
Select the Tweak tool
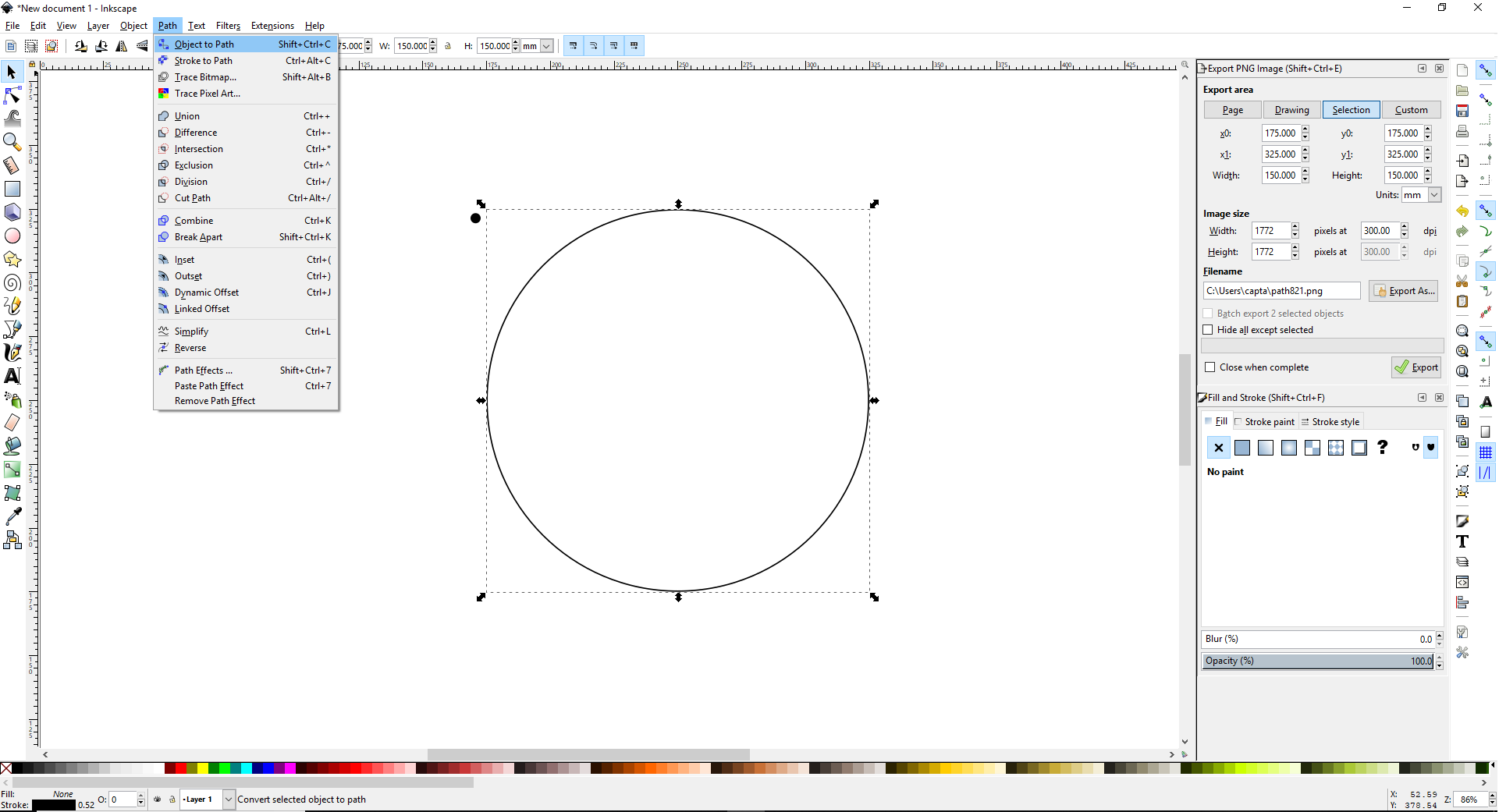tap(12, 119)
